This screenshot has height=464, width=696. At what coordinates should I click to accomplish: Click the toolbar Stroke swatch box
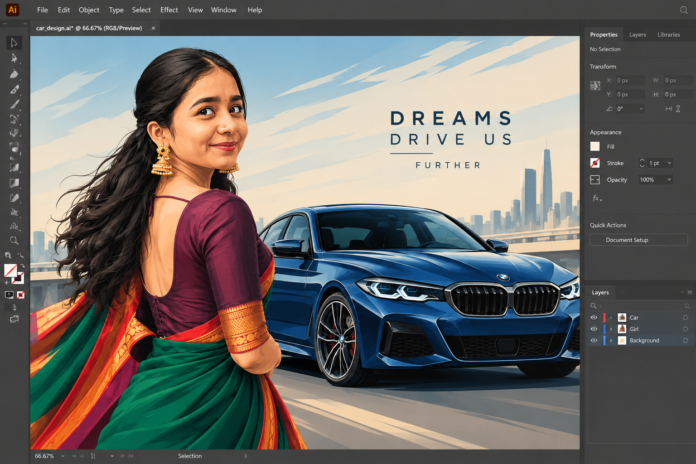point(19,278)
